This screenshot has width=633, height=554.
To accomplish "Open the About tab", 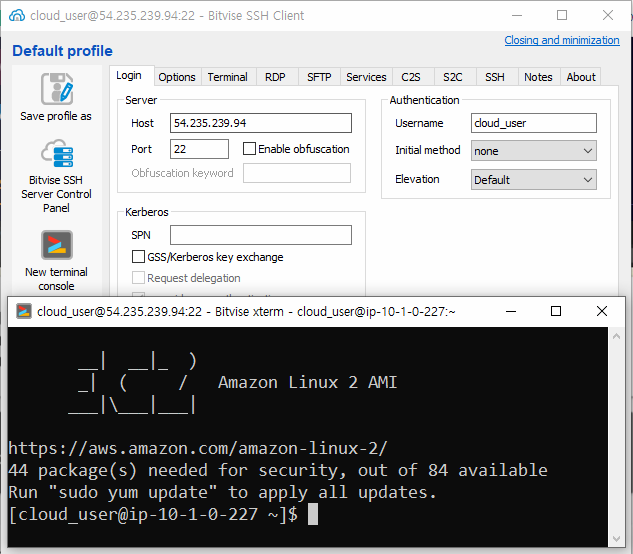I will [x=581, y=77].
